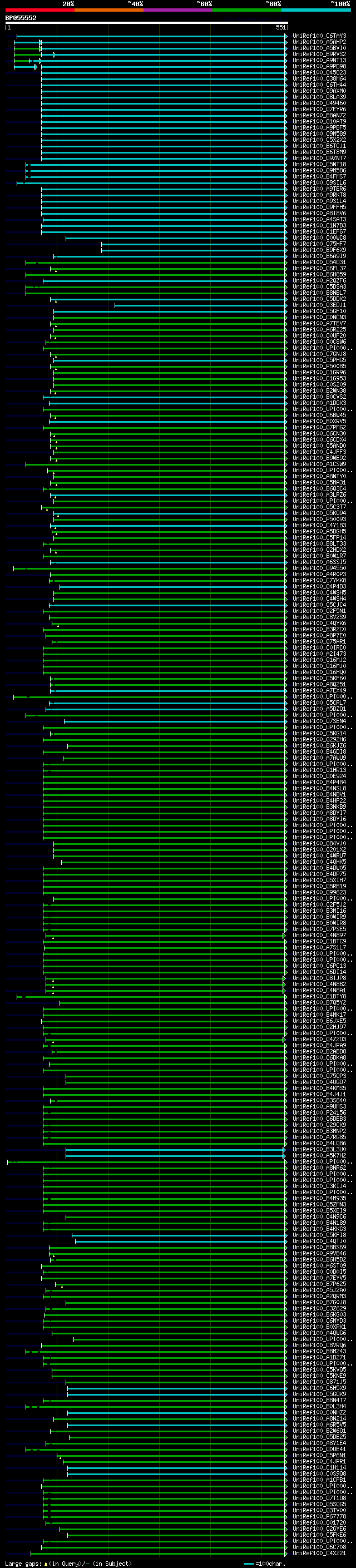The width and height of the screenshot is (356, 1568).
Task: Open UniRef100_A9S1L4 hit
Action: click(319, 201)
